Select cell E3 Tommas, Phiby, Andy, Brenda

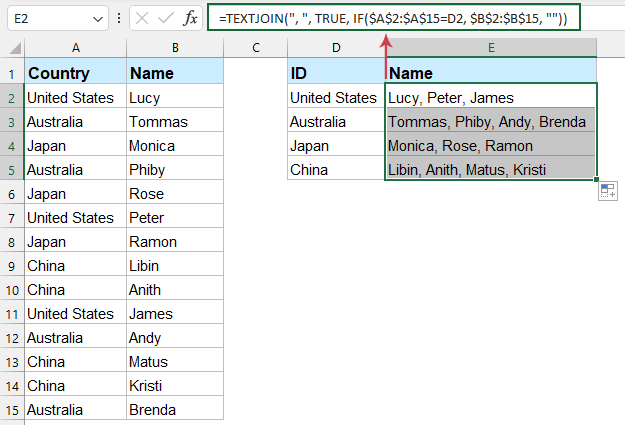[491, 120]
